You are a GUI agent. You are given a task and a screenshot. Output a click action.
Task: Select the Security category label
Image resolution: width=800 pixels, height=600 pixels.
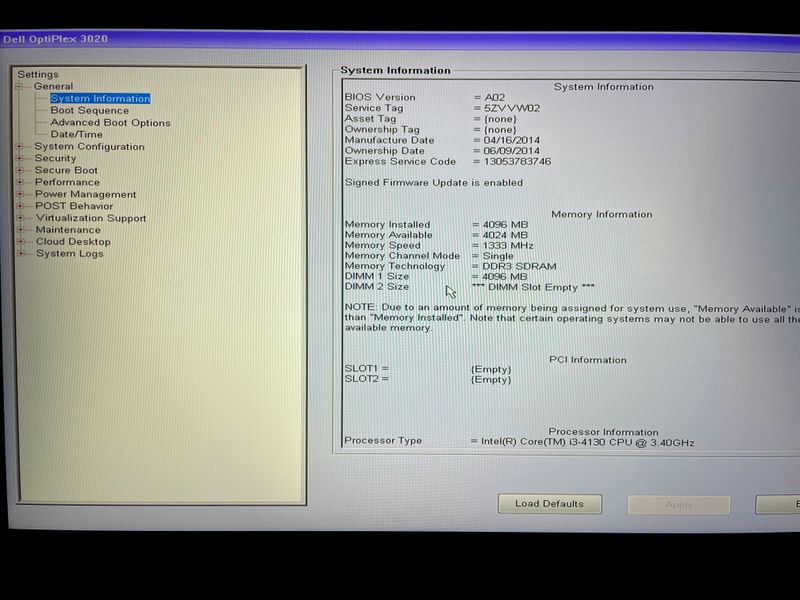[55, 158]
